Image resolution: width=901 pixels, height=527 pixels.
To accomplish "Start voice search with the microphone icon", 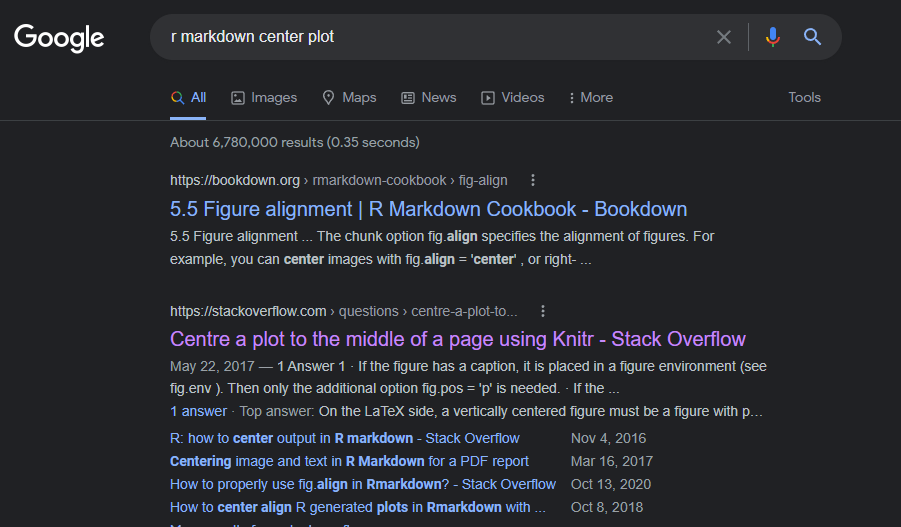I will [773, 37].
